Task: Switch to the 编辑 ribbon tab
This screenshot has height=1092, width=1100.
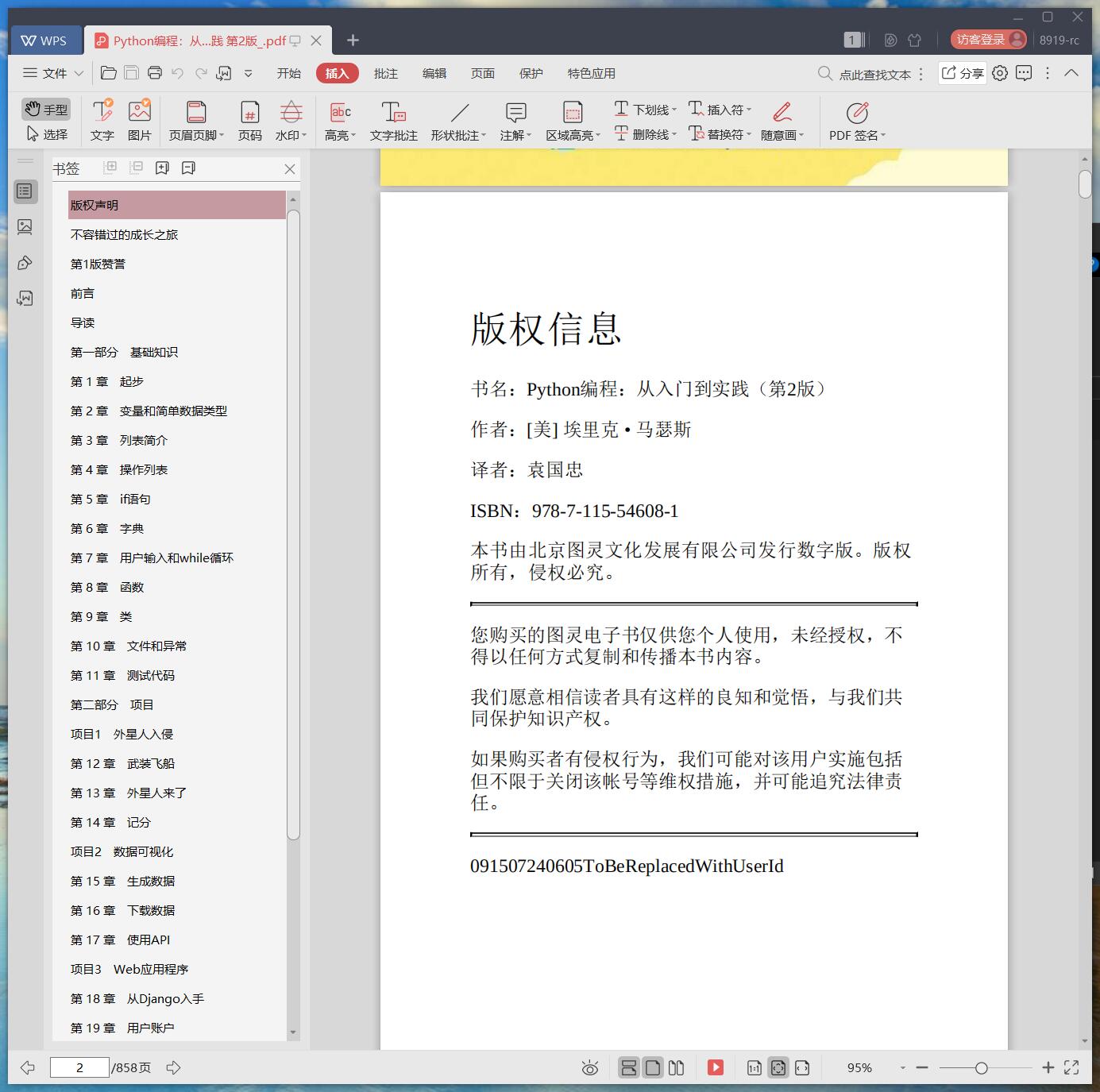Action: click(x=434, y=73)
